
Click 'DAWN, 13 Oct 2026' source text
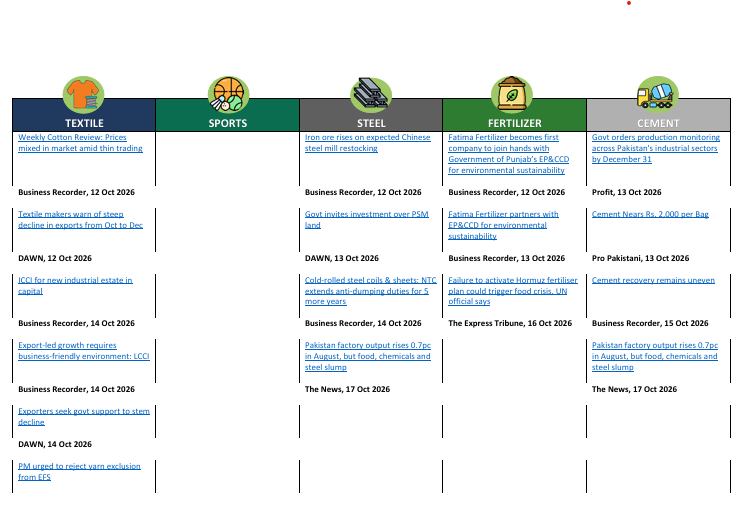pyautogui.click(x=342, y=258)
